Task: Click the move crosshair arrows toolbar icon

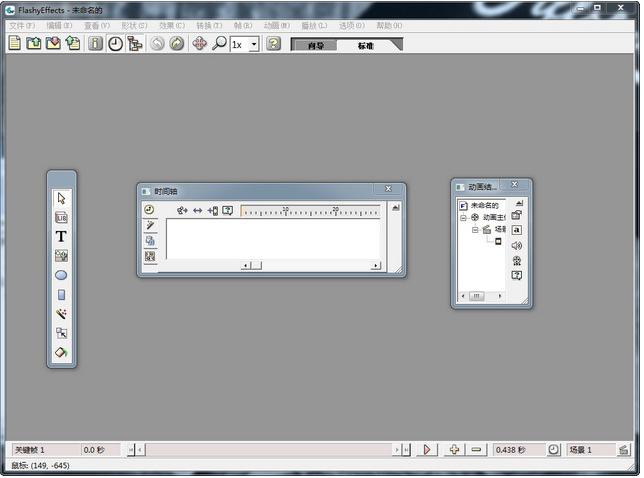Action: (199, 44)
